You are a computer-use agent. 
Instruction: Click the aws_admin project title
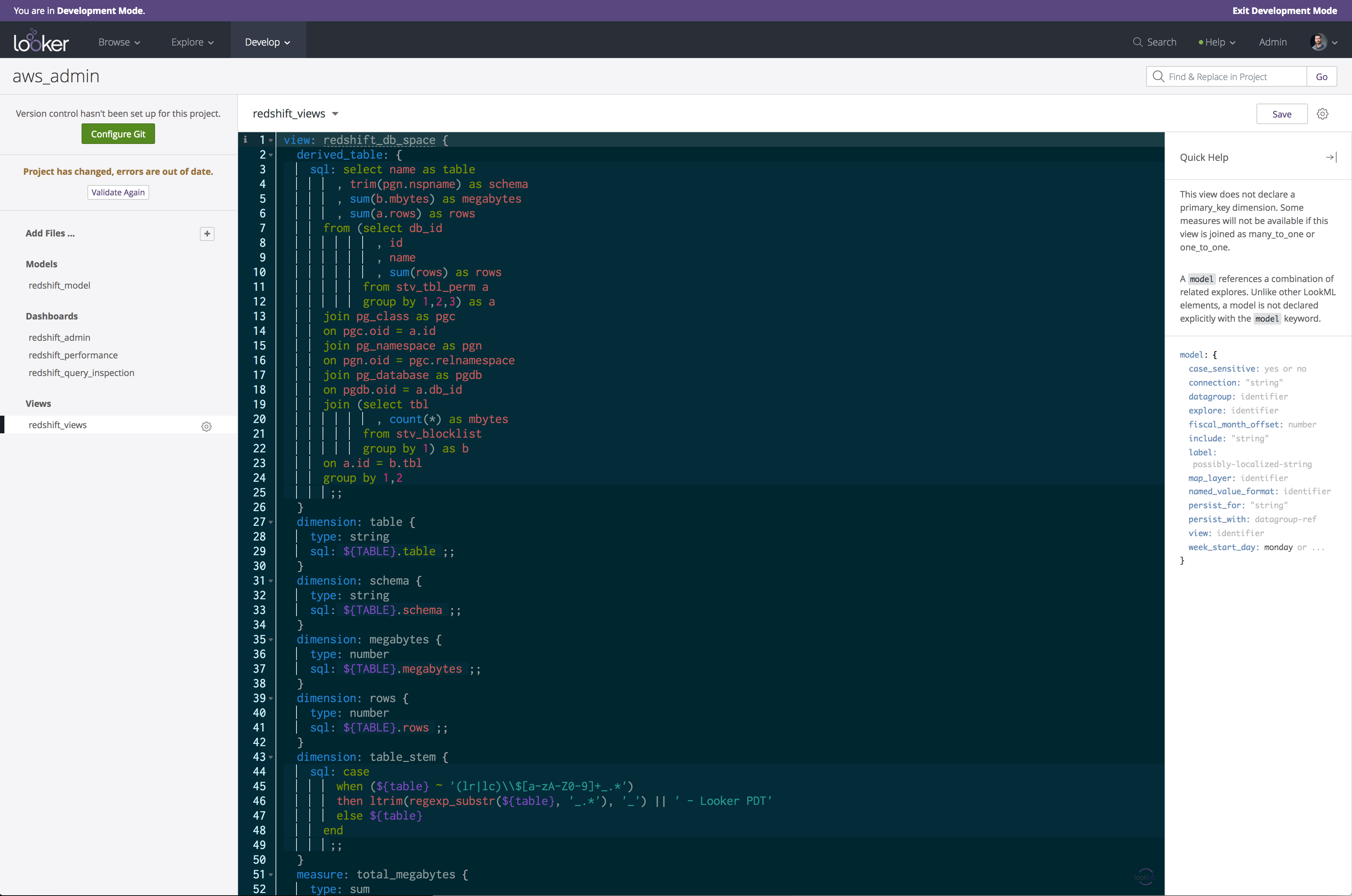tap(56, 76)
